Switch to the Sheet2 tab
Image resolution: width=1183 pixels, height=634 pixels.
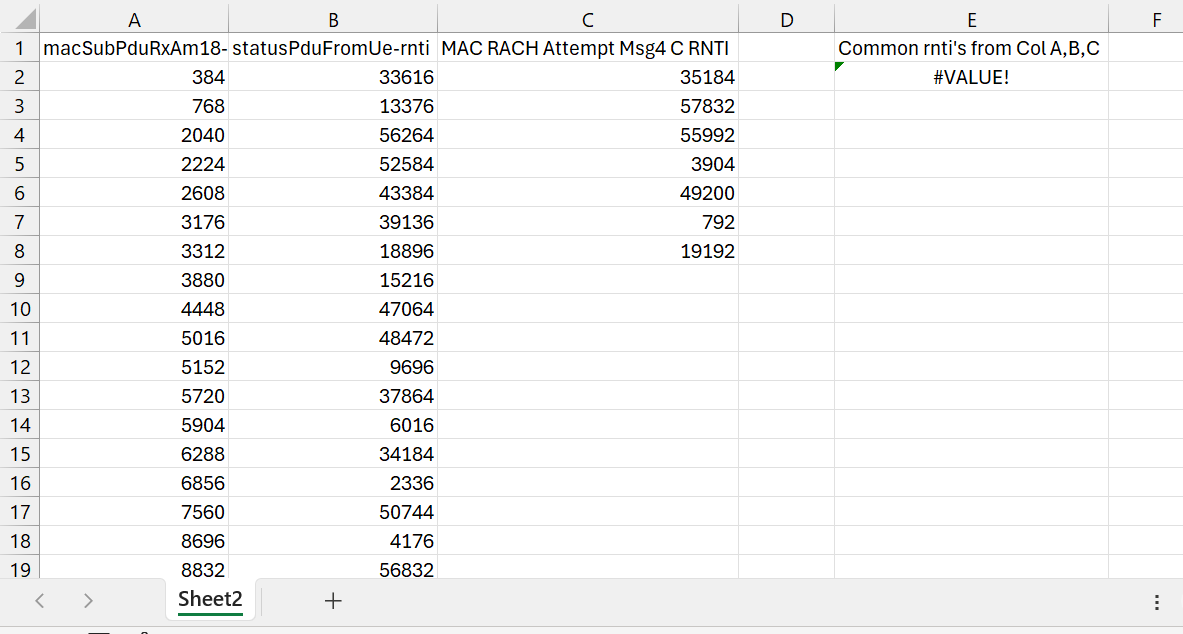point(210,600)
